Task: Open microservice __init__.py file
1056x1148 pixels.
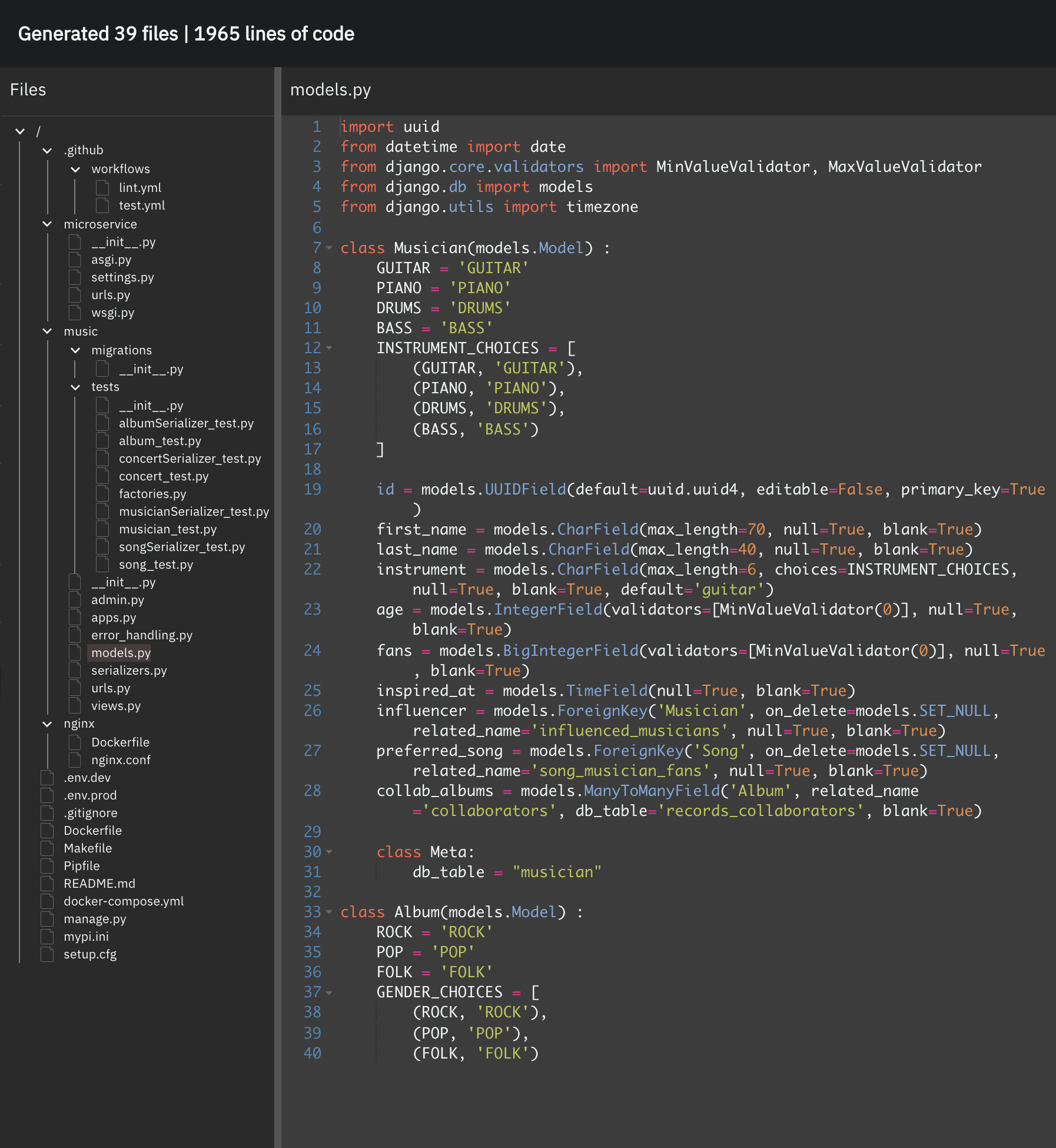Action: [123, 242]
